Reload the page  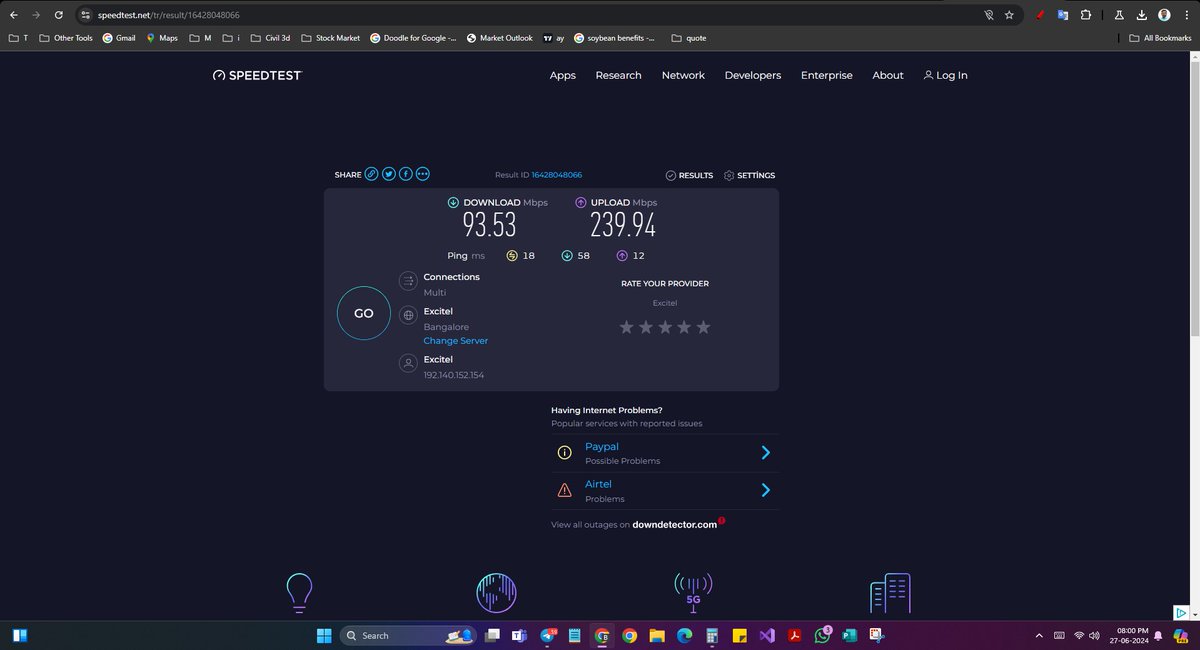(59, 15)
